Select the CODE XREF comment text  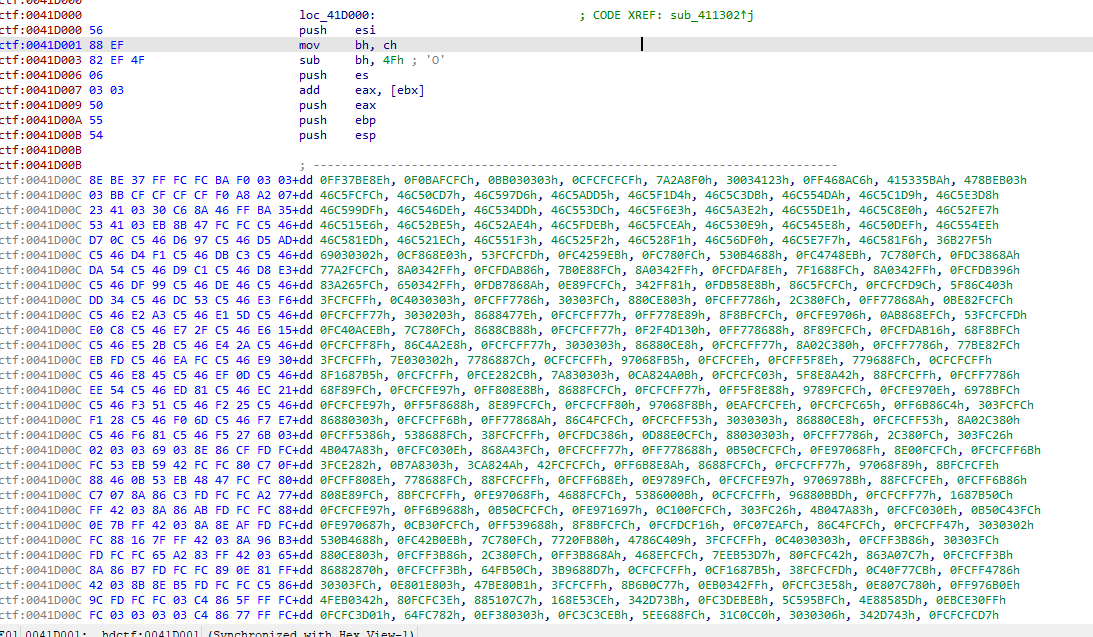620,16
